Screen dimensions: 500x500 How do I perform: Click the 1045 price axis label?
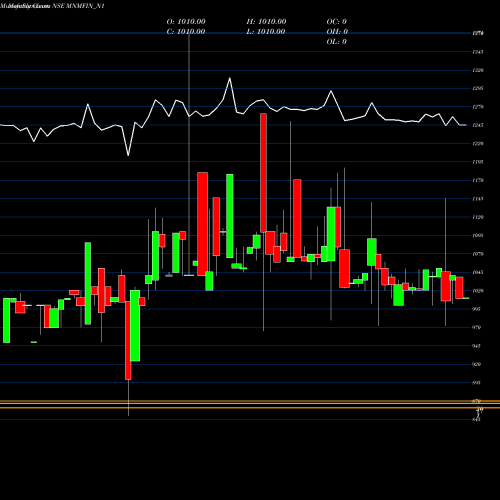[478, 272]
